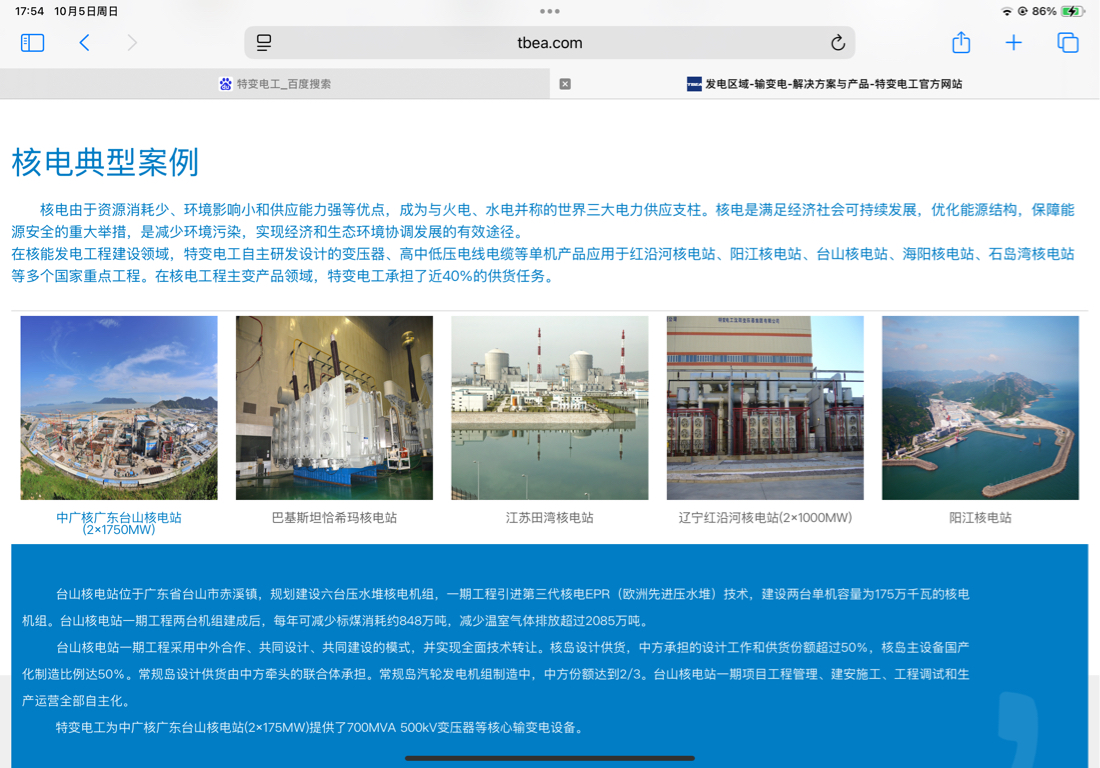The image size is (1100, 768).
Task: Click the paragraph starting 核电由于资源消耗少
Action: (543, 220)
